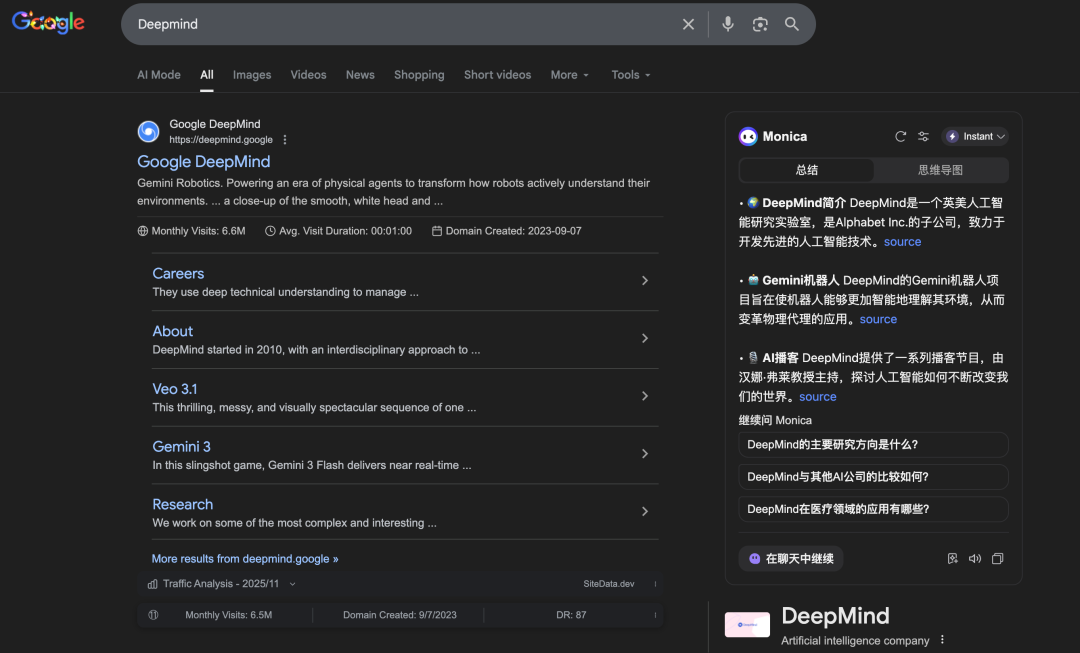Click the globe icon by Monthly Visits 6.6M
This screenshot has height=653, width=1080.
(143, 231)
